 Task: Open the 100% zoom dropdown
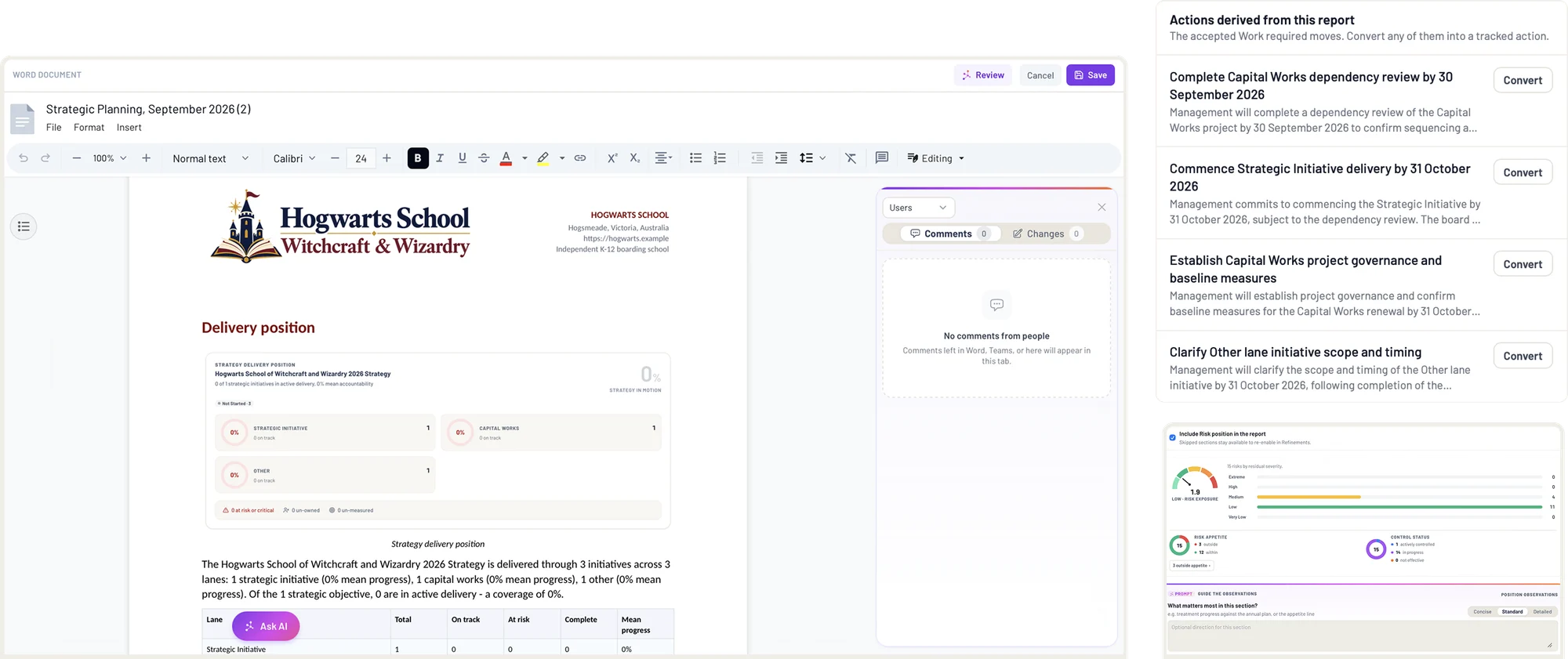click(110, 158)
